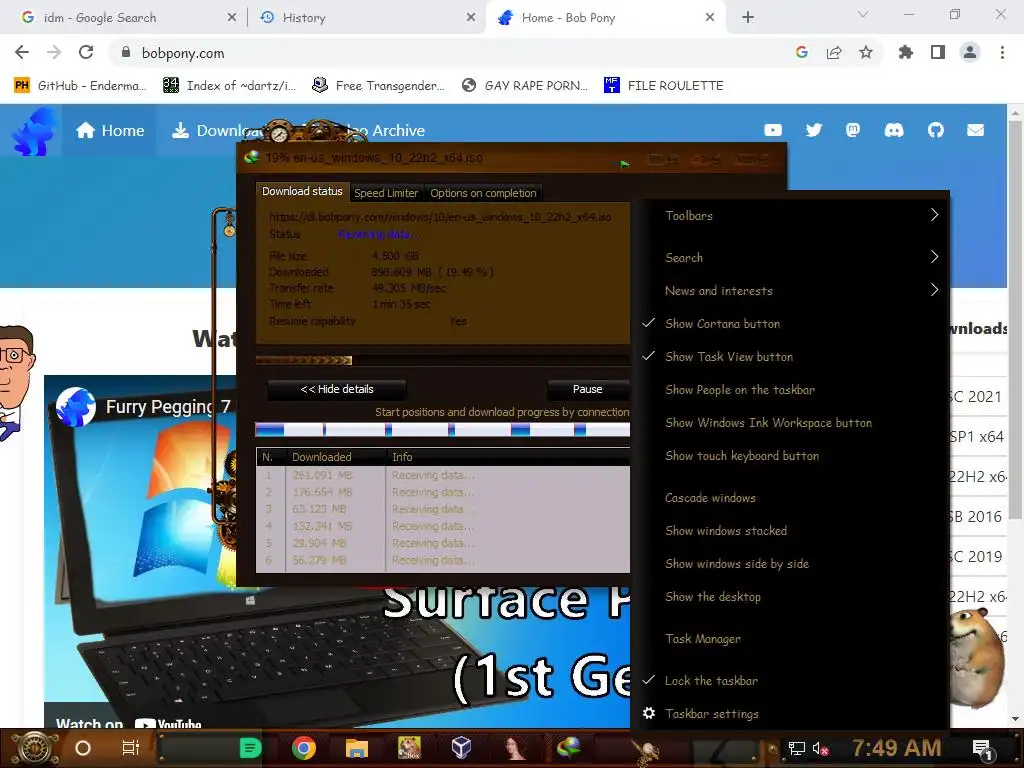Open Bob Pony's GitHub icon in the header
This screenshot has width=1024, height=768.
(936, 130)
